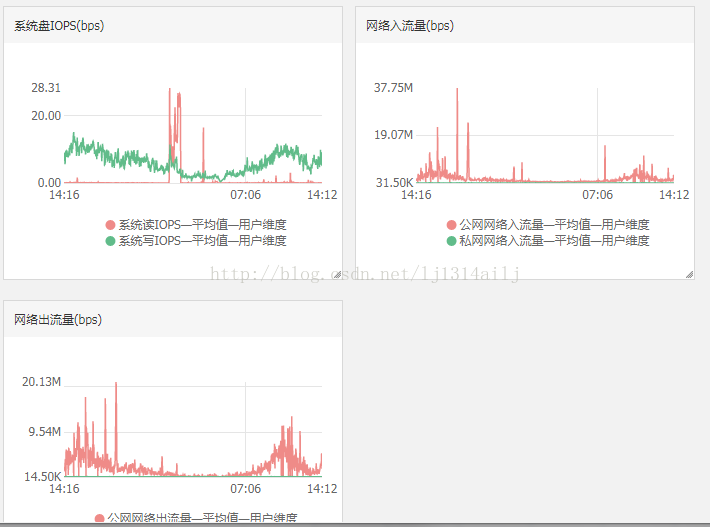Hide the 私网网络入流量—平均值 series via legend text
This screenshot has height=527, width=710.
click(x=554, y=241)
